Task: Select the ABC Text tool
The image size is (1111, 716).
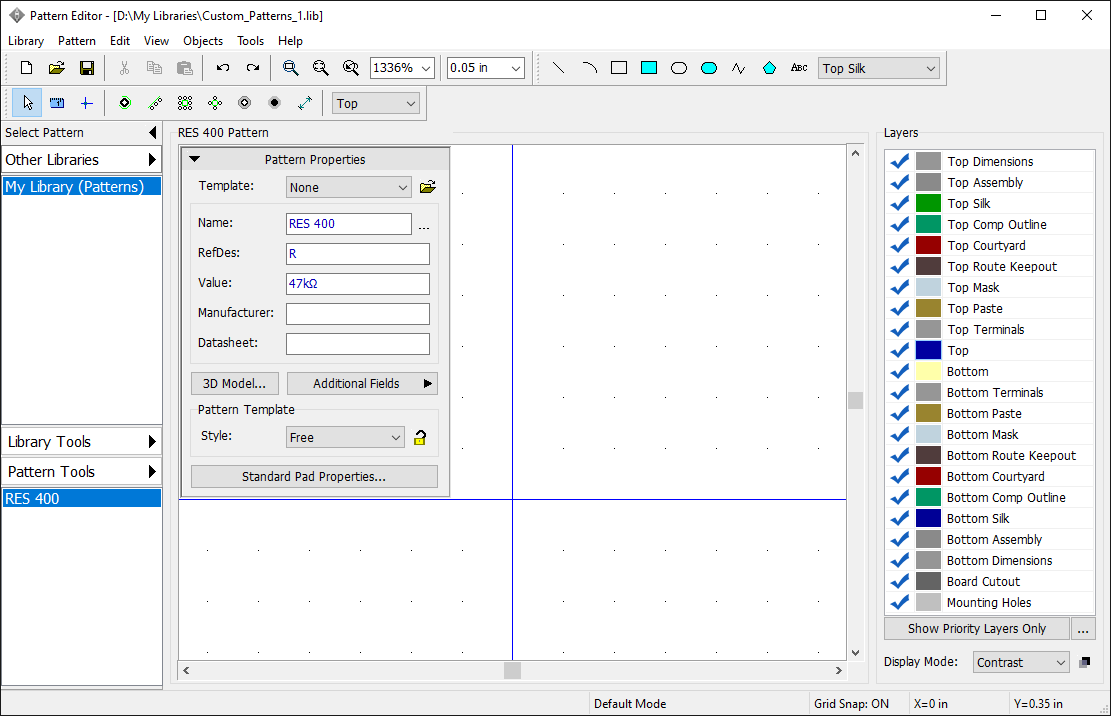Action: [799, 68]
